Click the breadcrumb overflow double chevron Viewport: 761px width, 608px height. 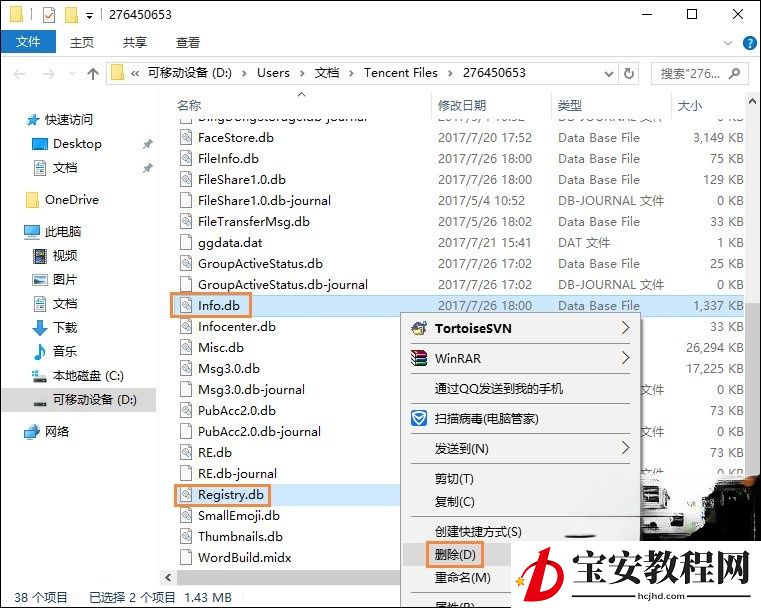pos(135,73)
